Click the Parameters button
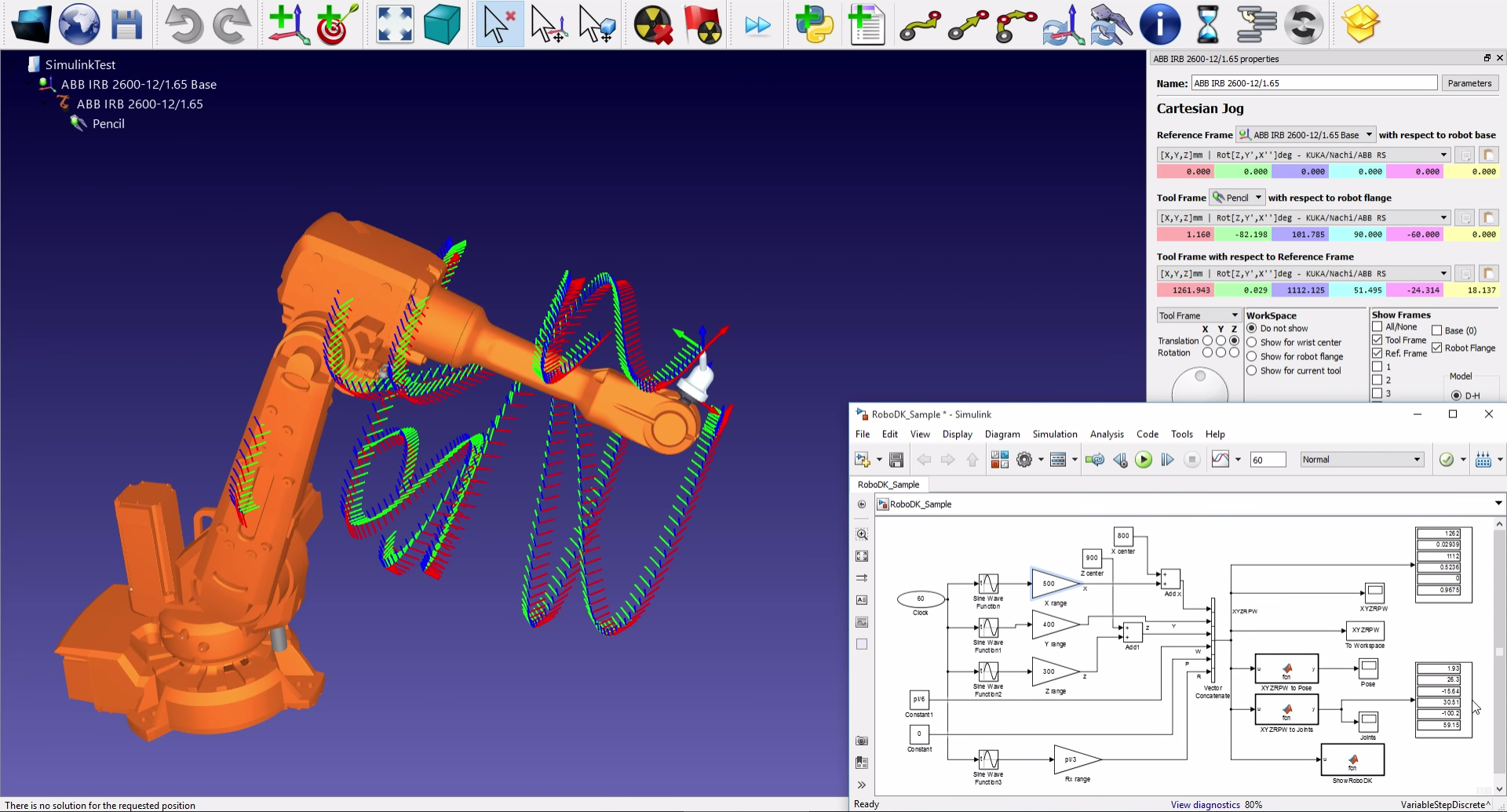This screenshot has height=812, width=1507. coord(1469,83)
